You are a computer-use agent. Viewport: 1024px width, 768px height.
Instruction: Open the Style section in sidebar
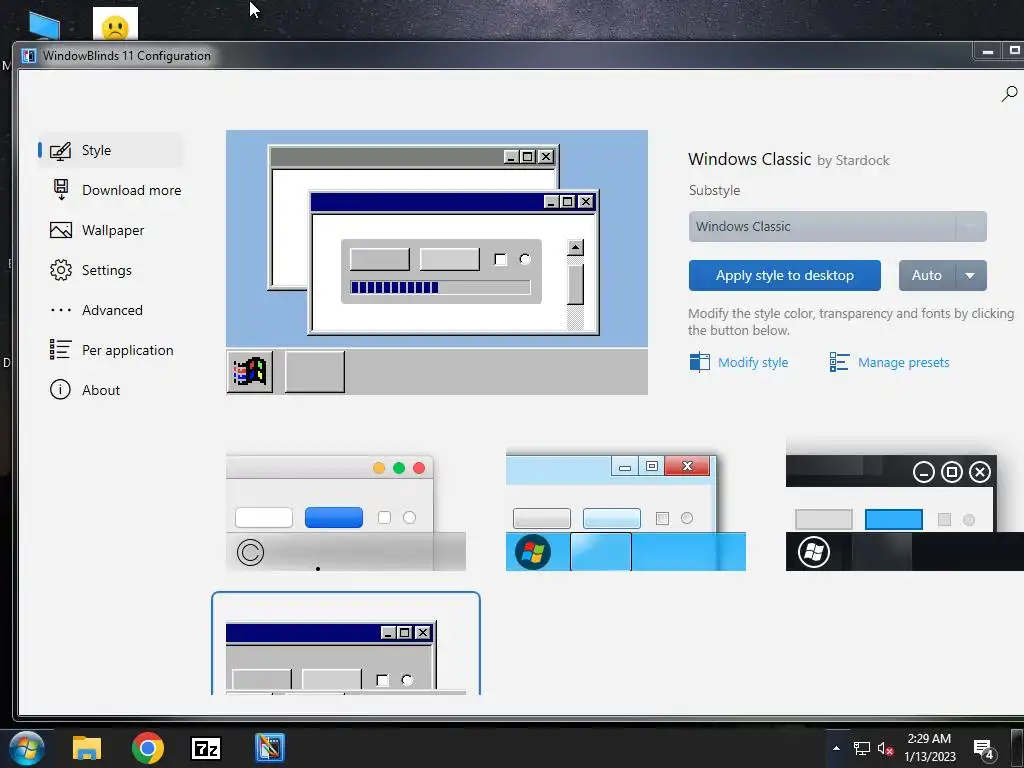click(110, 150)
